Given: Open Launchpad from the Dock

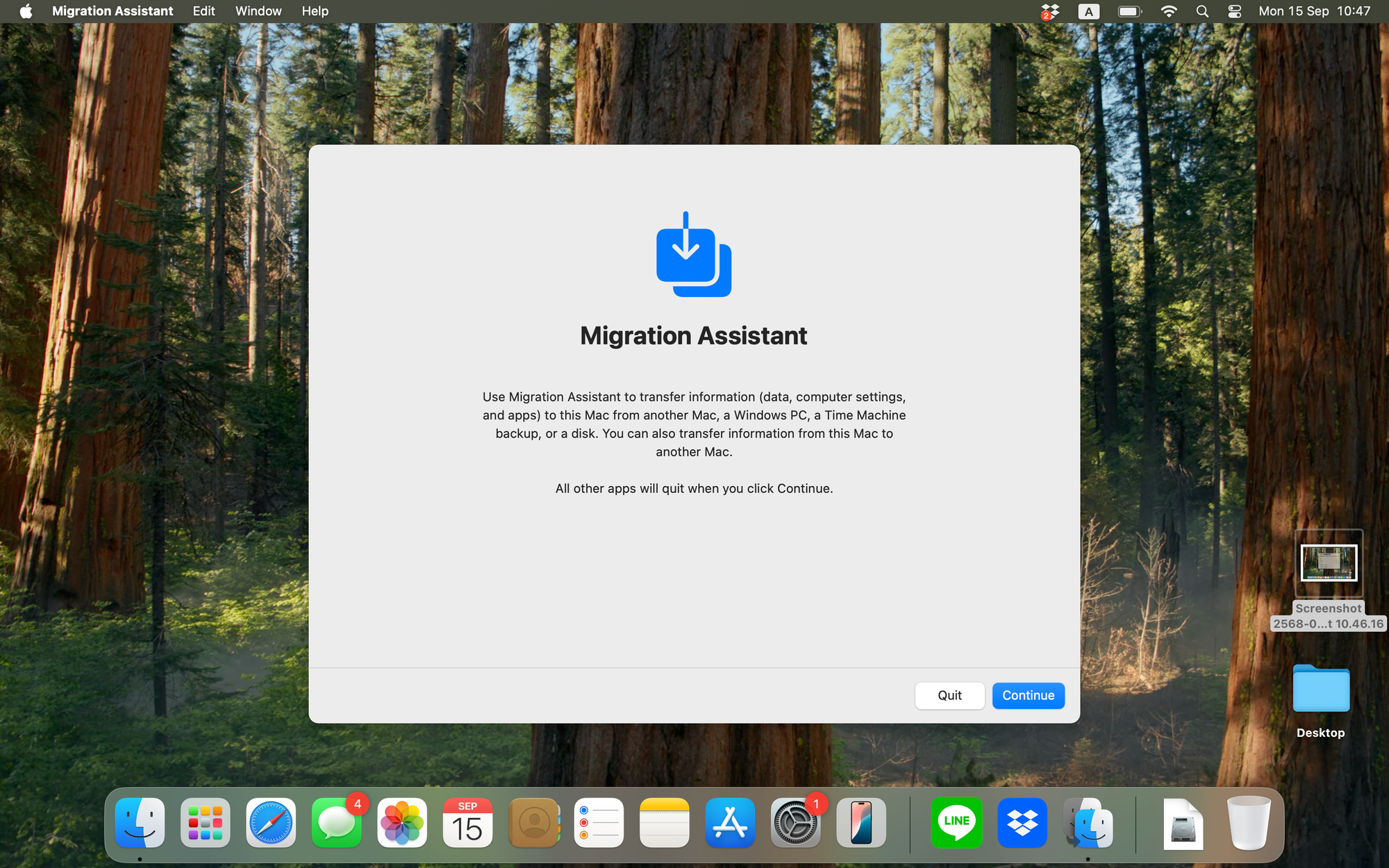Looking at the screenshot, I should (205, 823).
